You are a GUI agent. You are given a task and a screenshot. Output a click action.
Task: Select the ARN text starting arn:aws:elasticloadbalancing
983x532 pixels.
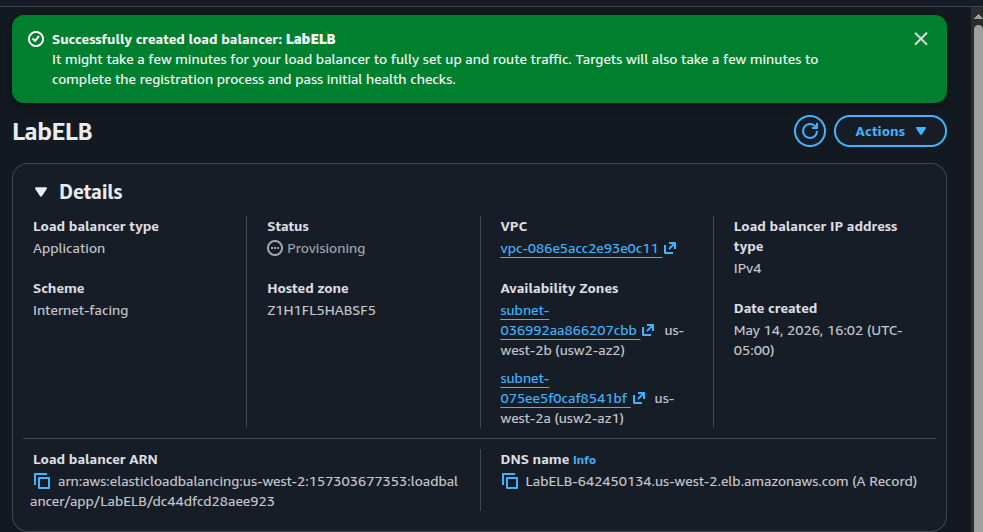pyautogui.click(x=244, y=491)
